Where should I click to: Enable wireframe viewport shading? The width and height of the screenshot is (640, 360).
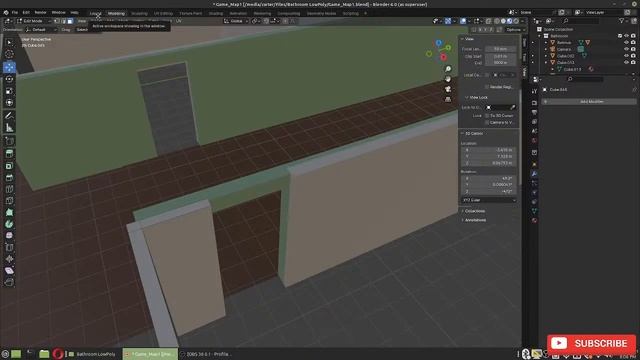497,21
